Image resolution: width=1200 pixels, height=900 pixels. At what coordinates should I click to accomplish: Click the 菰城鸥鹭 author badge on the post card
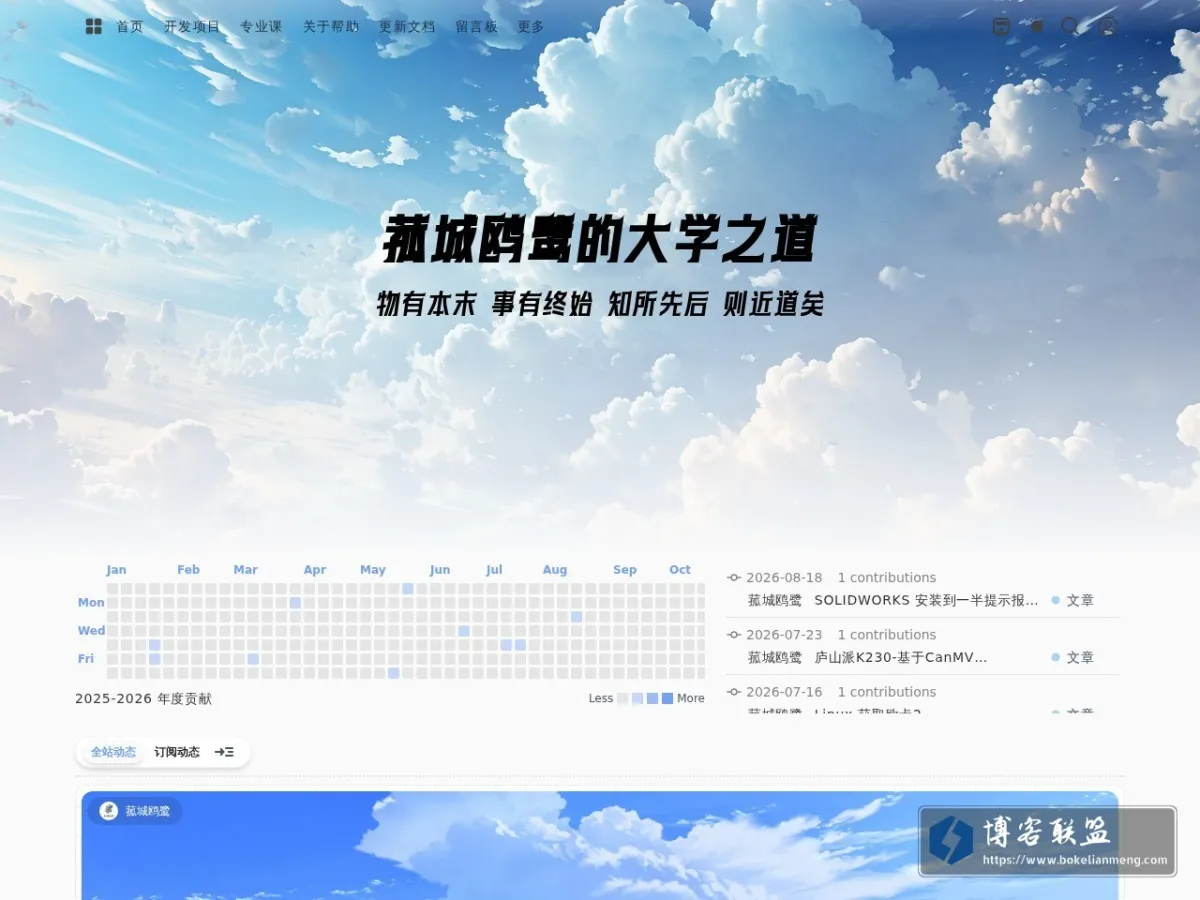point(135,811)
